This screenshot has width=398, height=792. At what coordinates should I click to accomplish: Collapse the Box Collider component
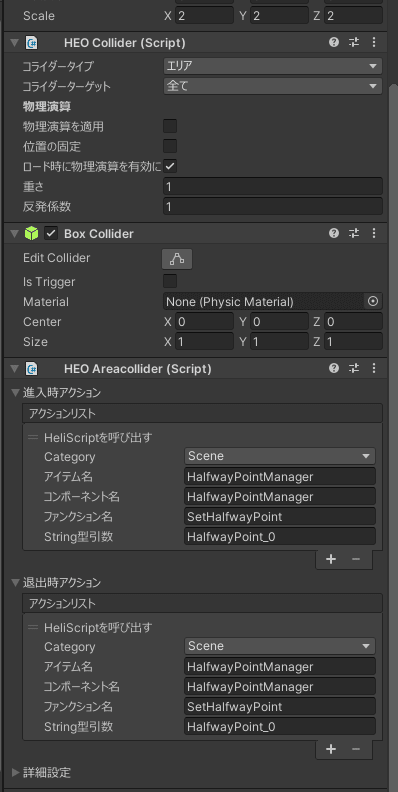point(14,233)
